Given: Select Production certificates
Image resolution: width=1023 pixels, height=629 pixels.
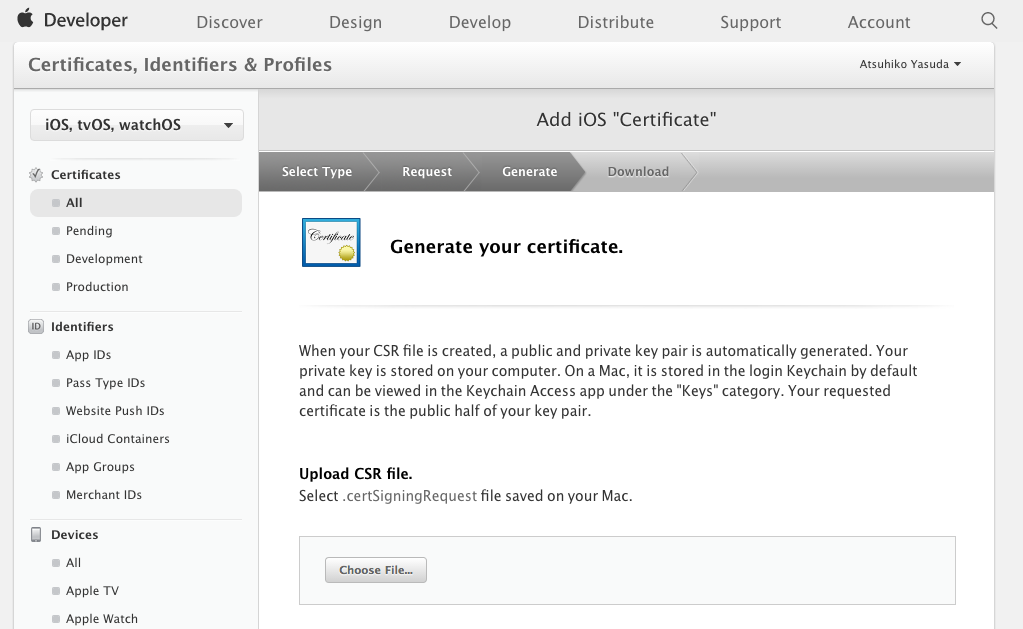Looking at the screenshot, I should pyautogui.click(x=97, y=287).
